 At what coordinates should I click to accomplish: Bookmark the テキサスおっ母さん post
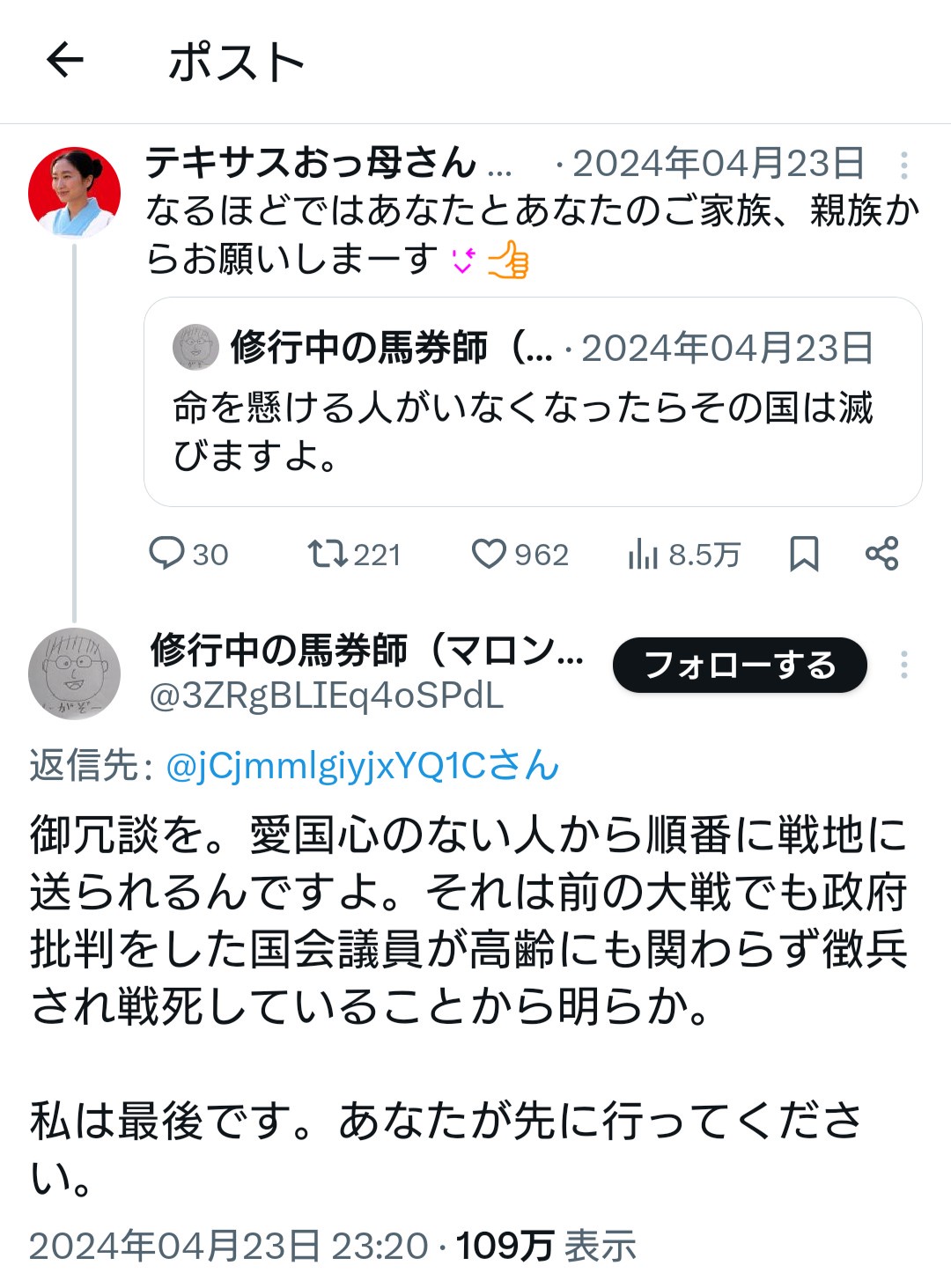click(x=803, y=554)
